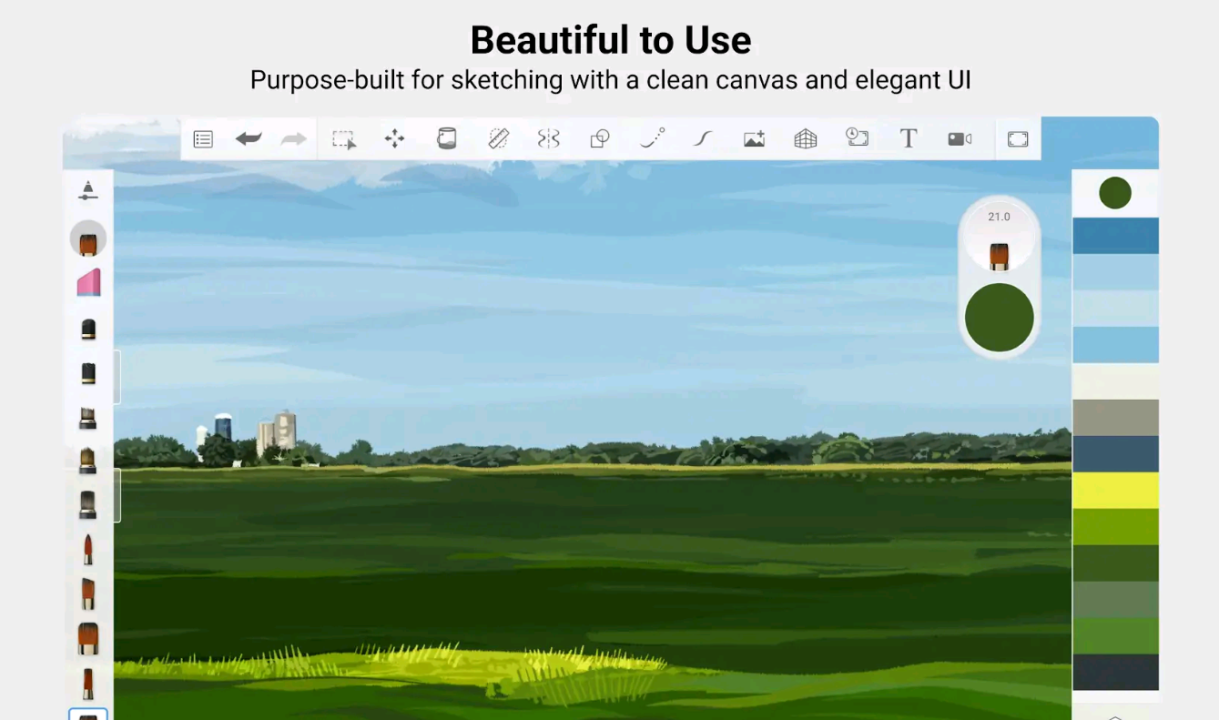Pick the dark blue palette swatch
This screenshot has width=1219, height=720.
tap(1116, 236)
